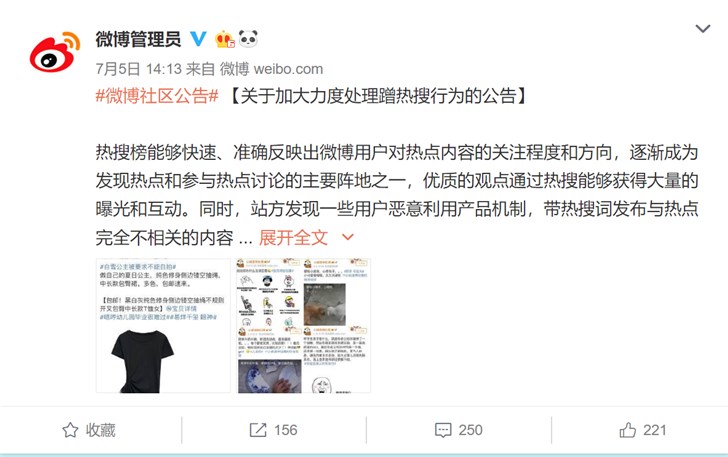Click the comment count 250
Viewport: 728px width, 457px height.
coord(470,430)
